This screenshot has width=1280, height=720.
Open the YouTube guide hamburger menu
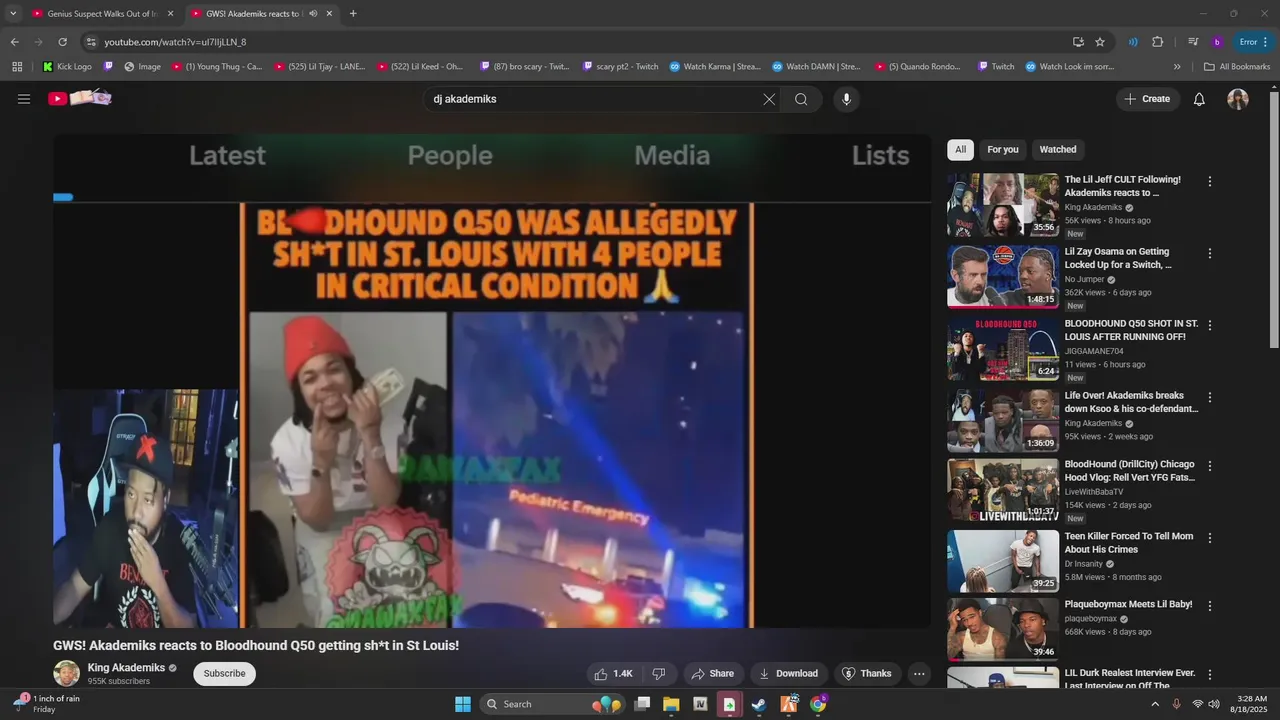24,99
